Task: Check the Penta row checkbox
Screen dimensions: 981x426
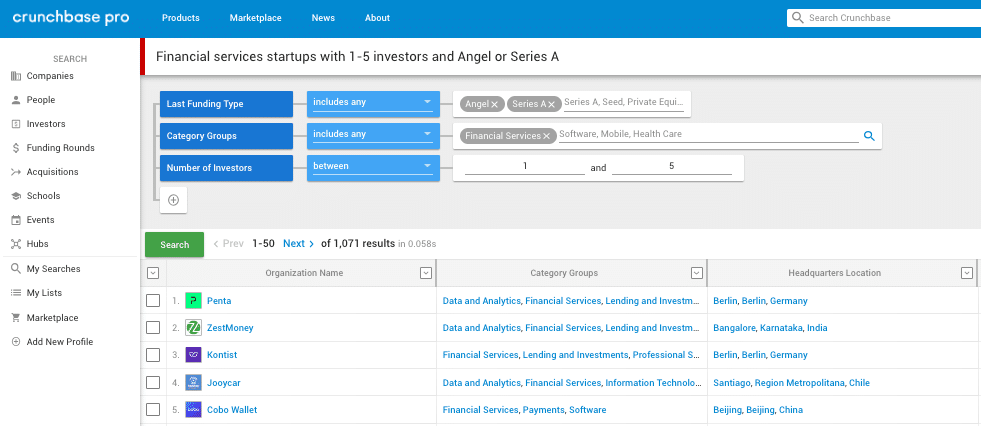Action: tap(153, 301)
